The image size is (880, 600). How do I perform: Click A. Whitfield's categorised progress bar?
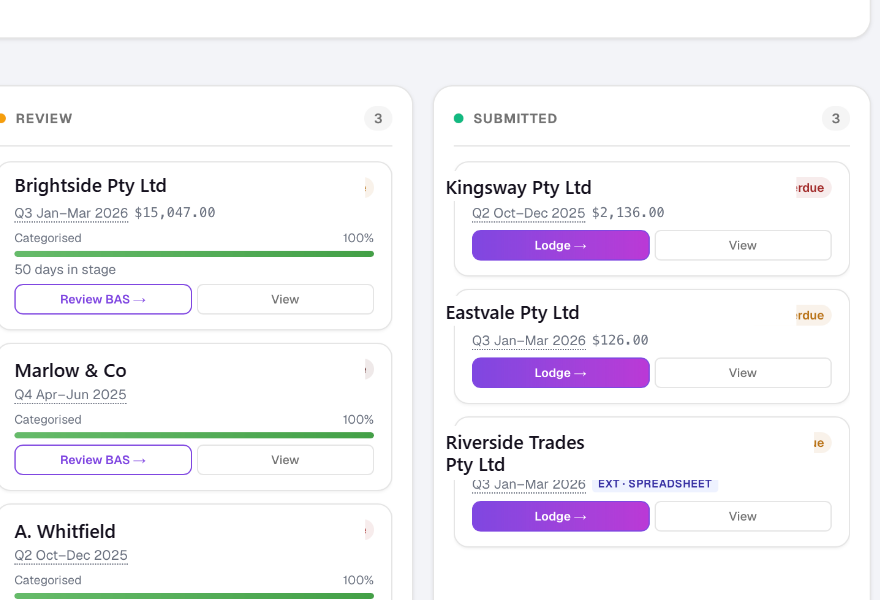194,596
